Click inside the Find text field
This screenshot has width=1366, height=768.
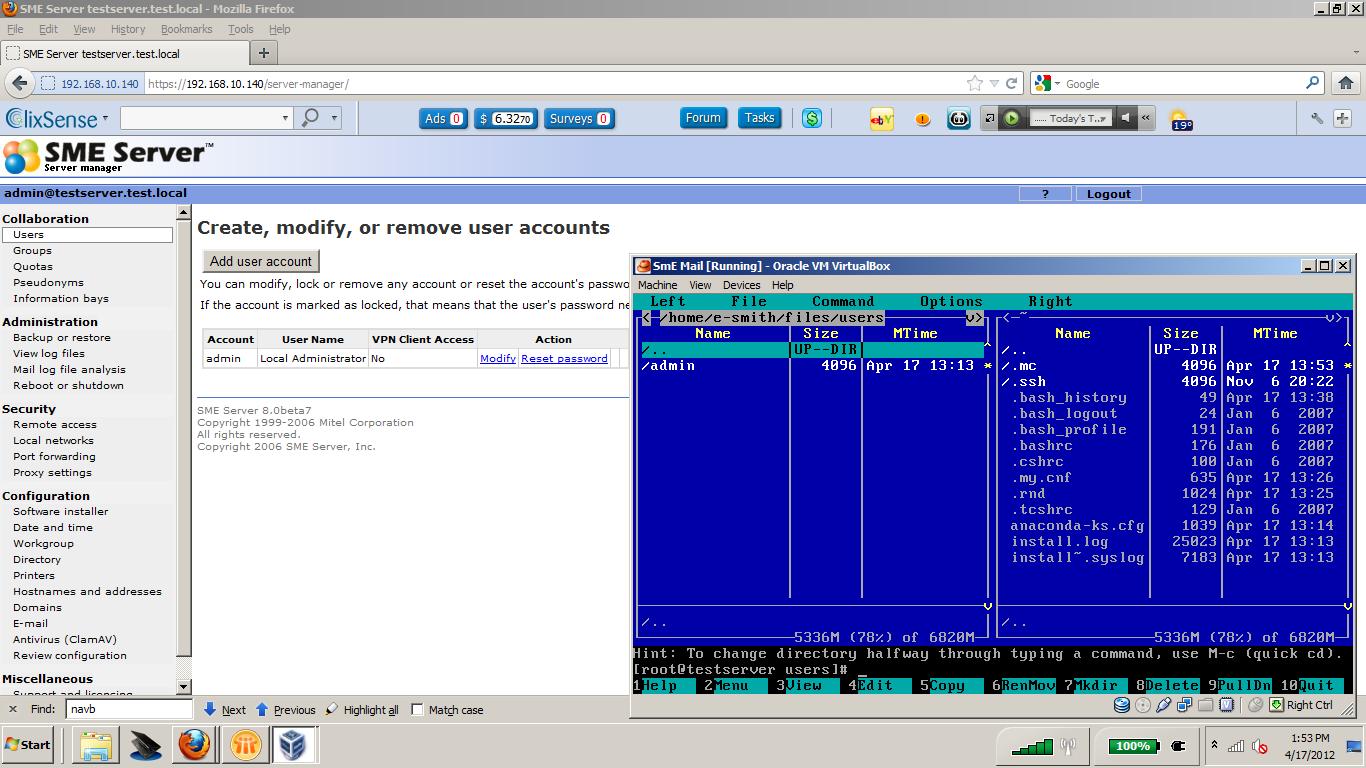(x=128, y=710)
